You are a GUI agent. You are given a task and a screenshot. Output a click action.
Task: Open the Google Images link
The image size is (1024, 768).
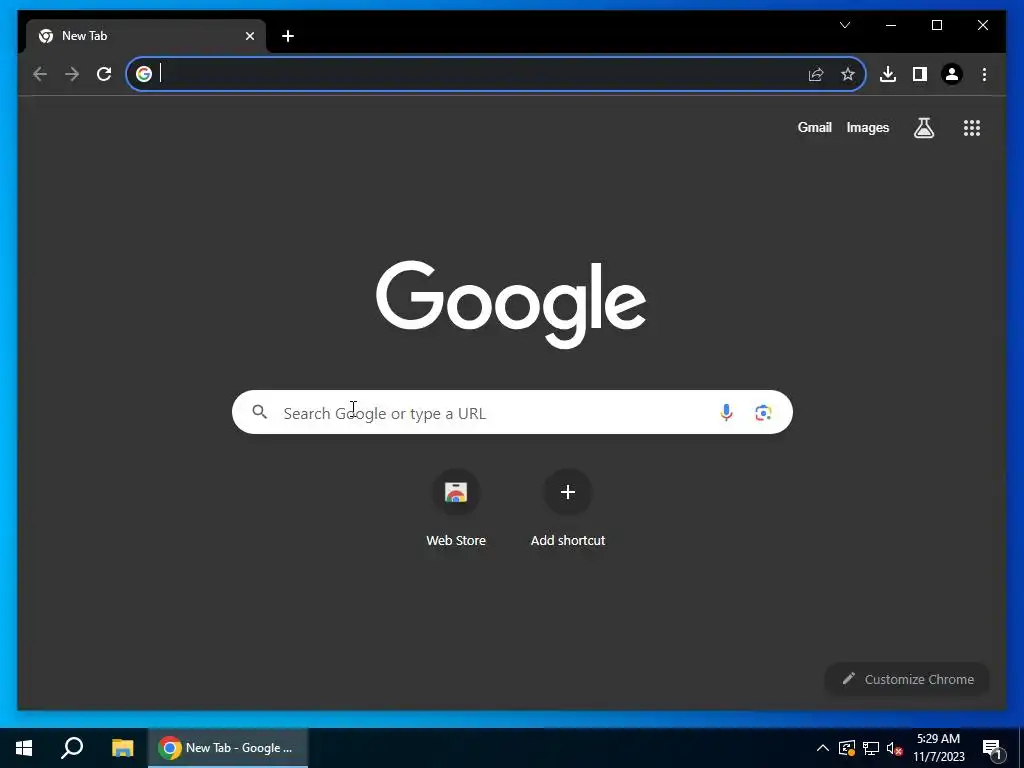(x=867, y=127)
